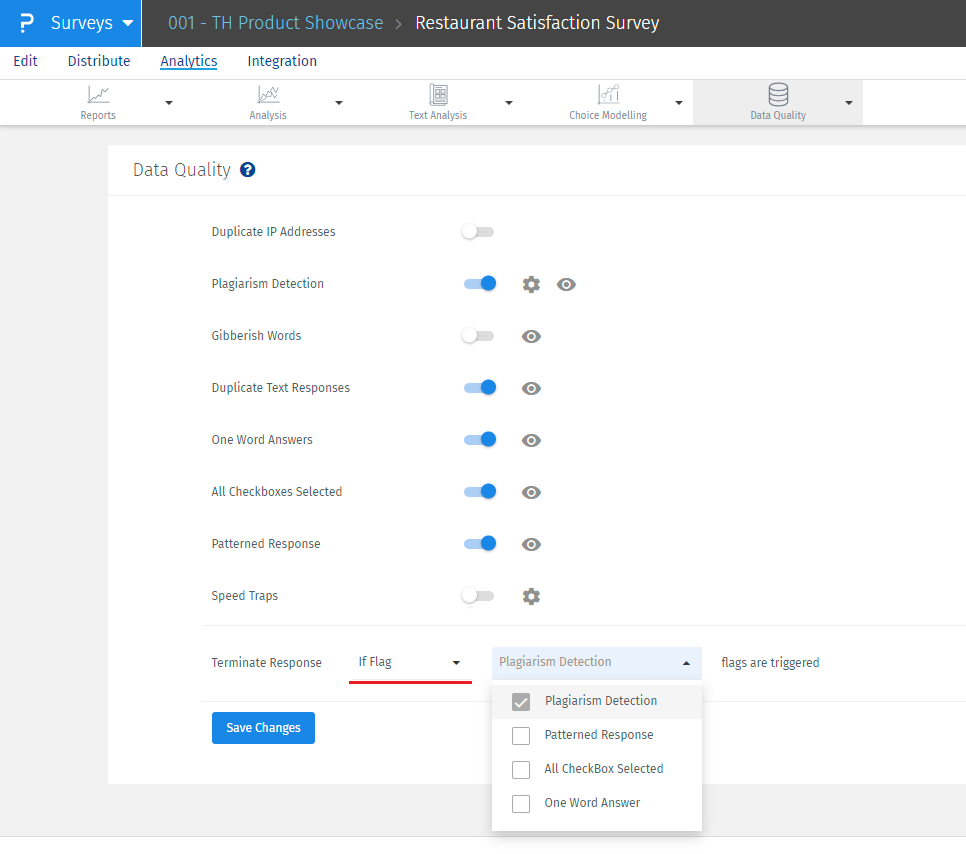The image size is (966, 854).
Task: Open the Choice Modelling icon
Action: tap(608, 95)
